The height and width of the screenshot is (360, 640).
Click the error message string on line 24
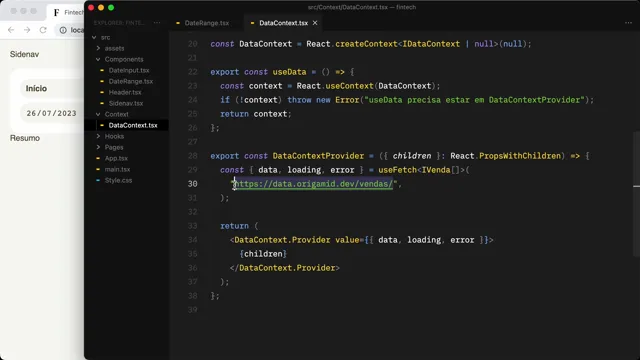pos(474,100)
